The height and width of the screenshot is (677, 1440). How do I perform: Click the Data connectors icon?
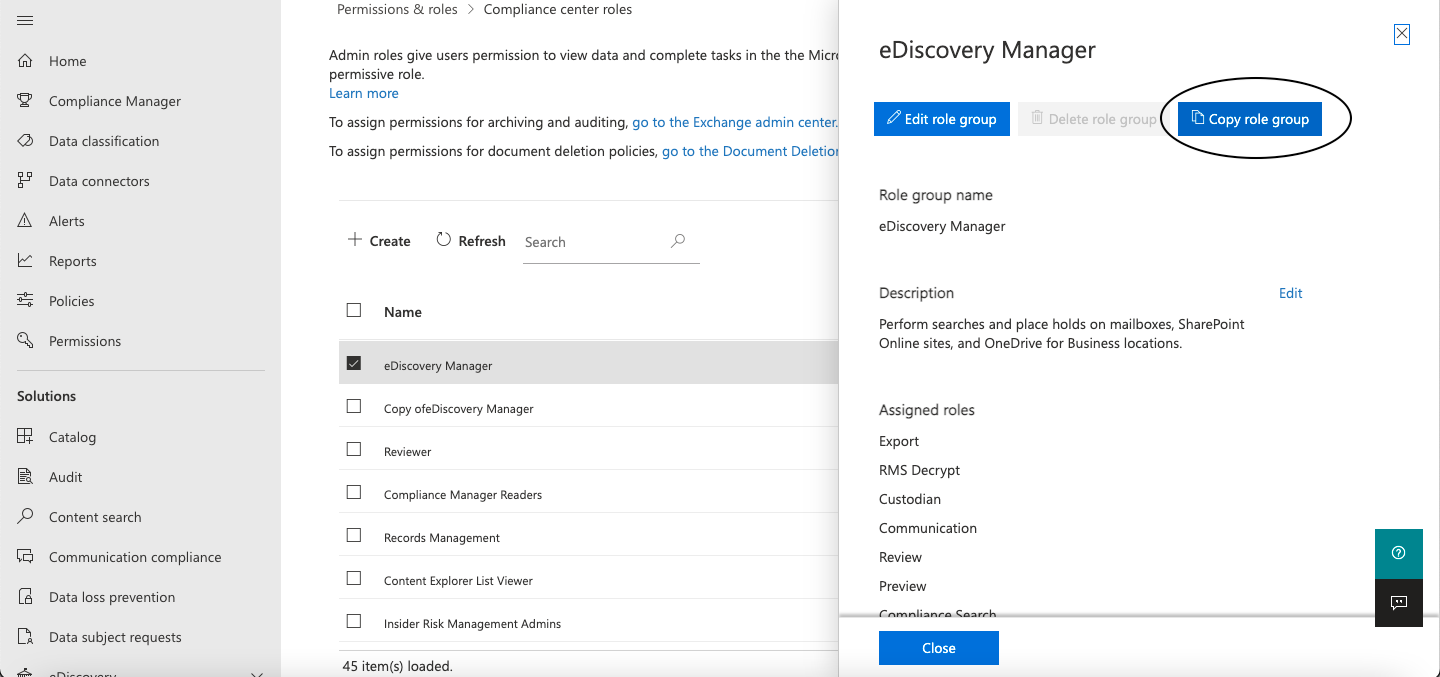[x=25, y=181]
